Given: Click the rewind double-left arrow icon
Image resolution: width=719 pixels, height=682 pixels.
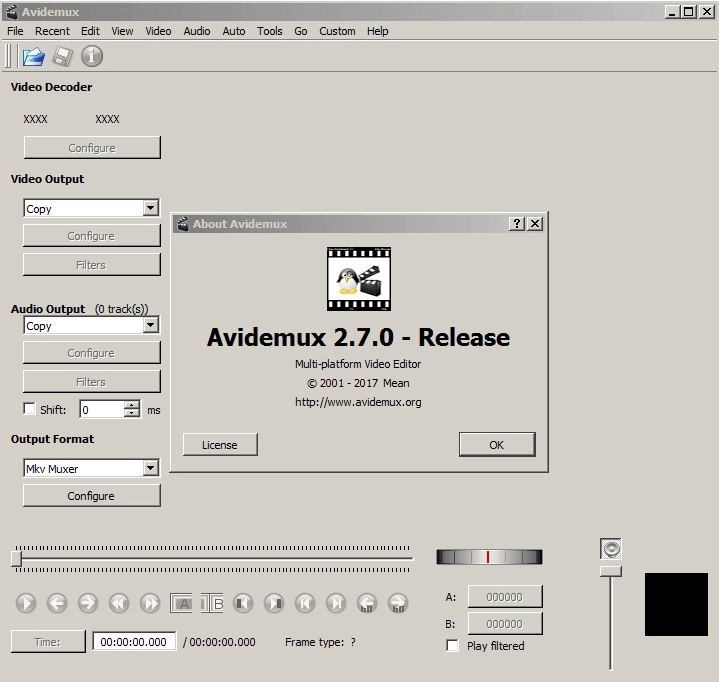Looking at the screenshot, I should pyautogui.click(x=119, y=603).
